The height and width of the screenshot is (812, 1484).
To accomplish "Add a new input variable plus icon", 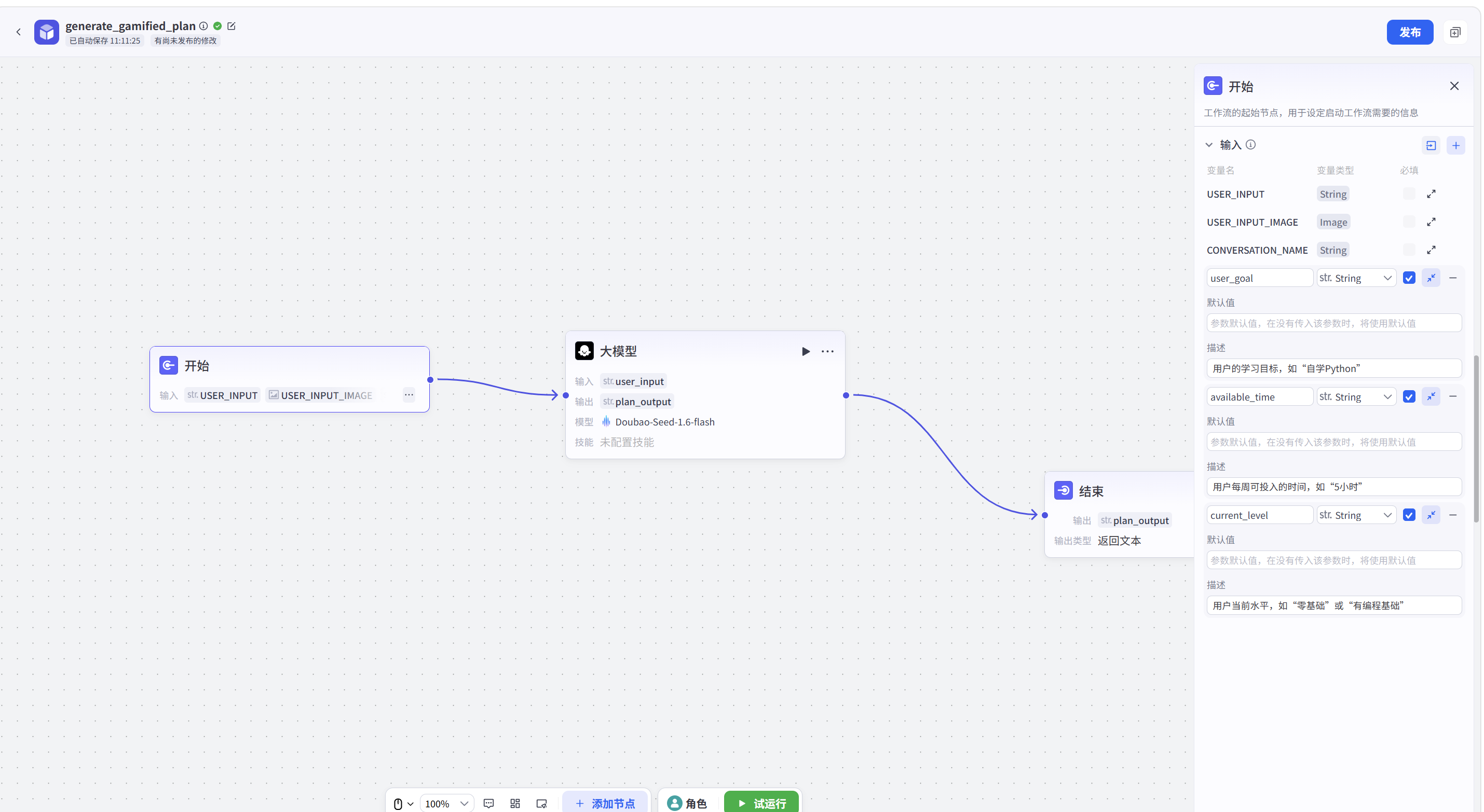I will click(1455, 145).
